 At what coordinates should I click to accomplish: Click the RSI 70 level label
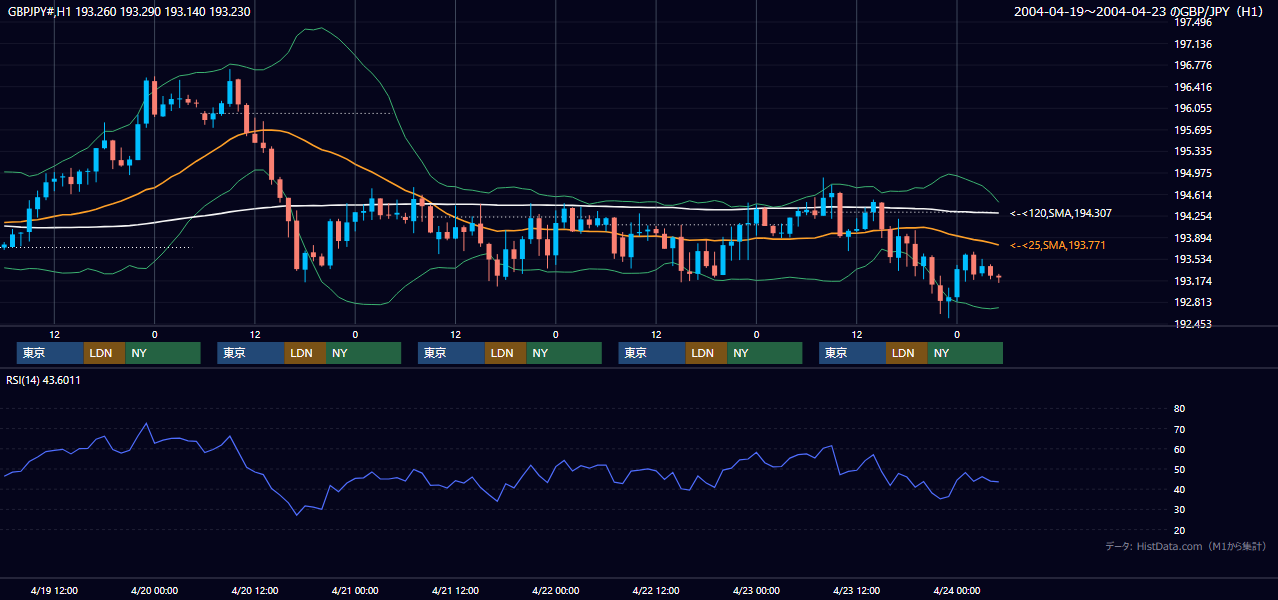[1179, 429]
